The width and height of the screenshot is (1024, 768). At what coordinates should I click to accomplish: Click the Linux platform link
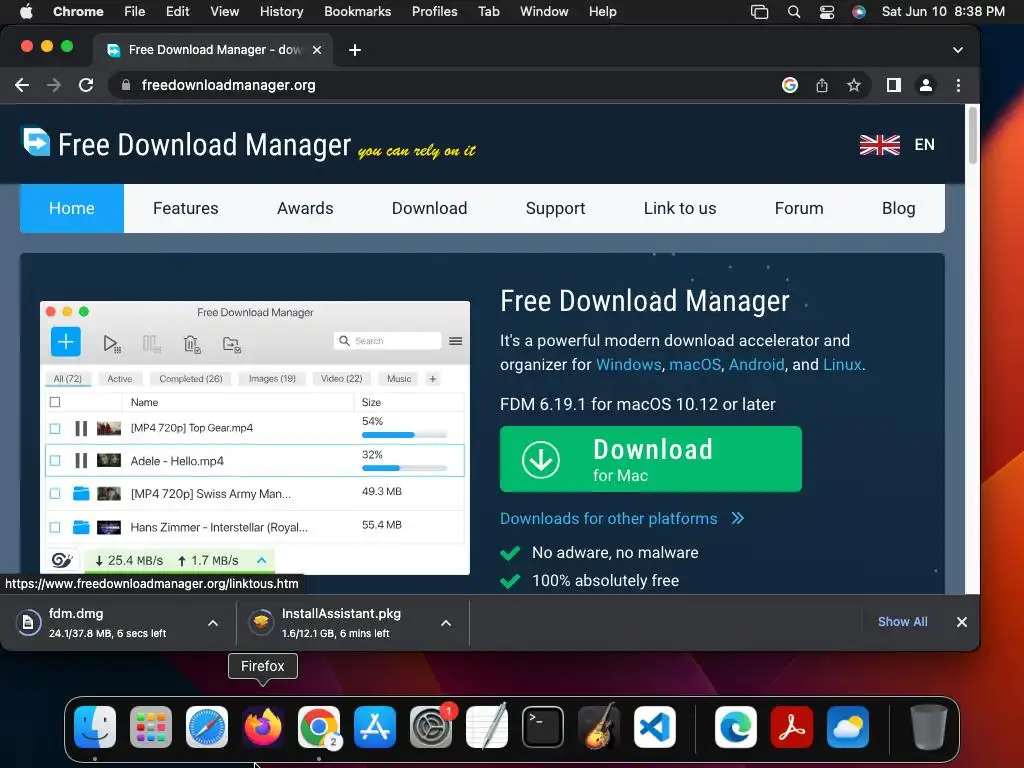pyautogui.click(x=842, y=364)
